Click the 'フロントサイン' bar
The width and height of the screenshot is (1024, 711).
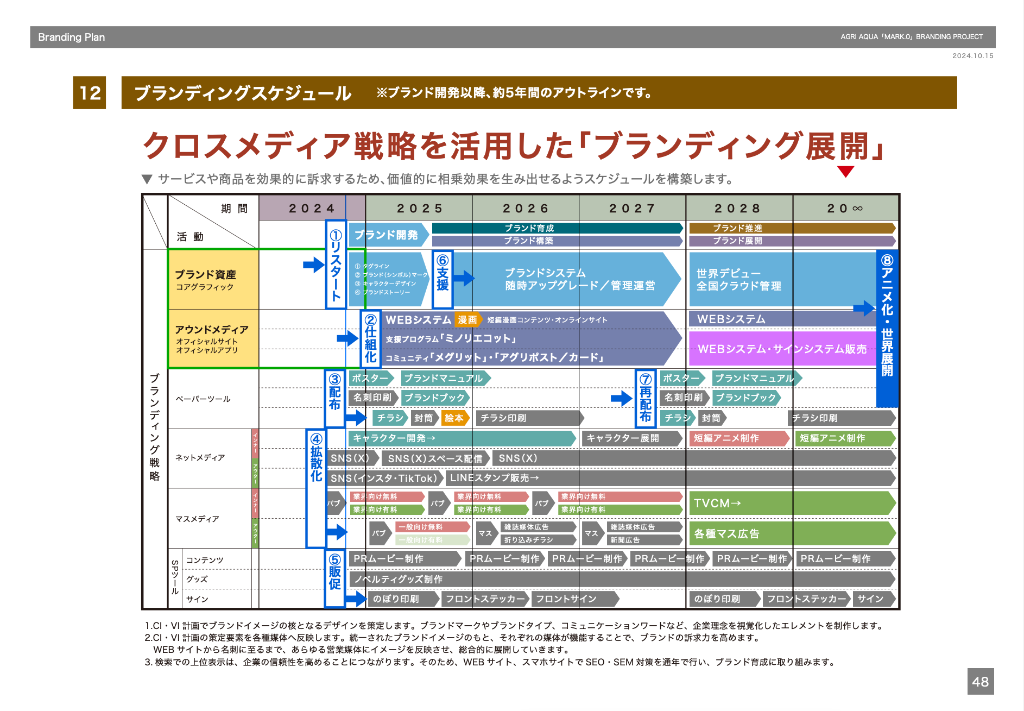[x=575, y=599]
